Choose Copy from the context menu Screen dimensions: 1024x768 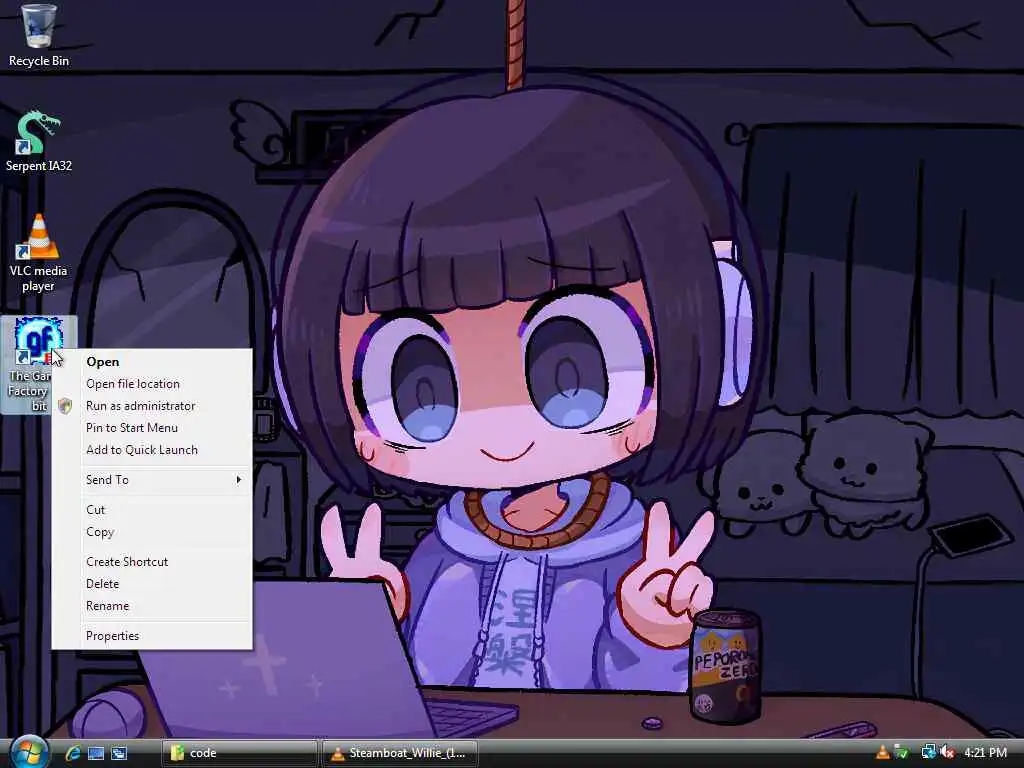pos(152,532)
